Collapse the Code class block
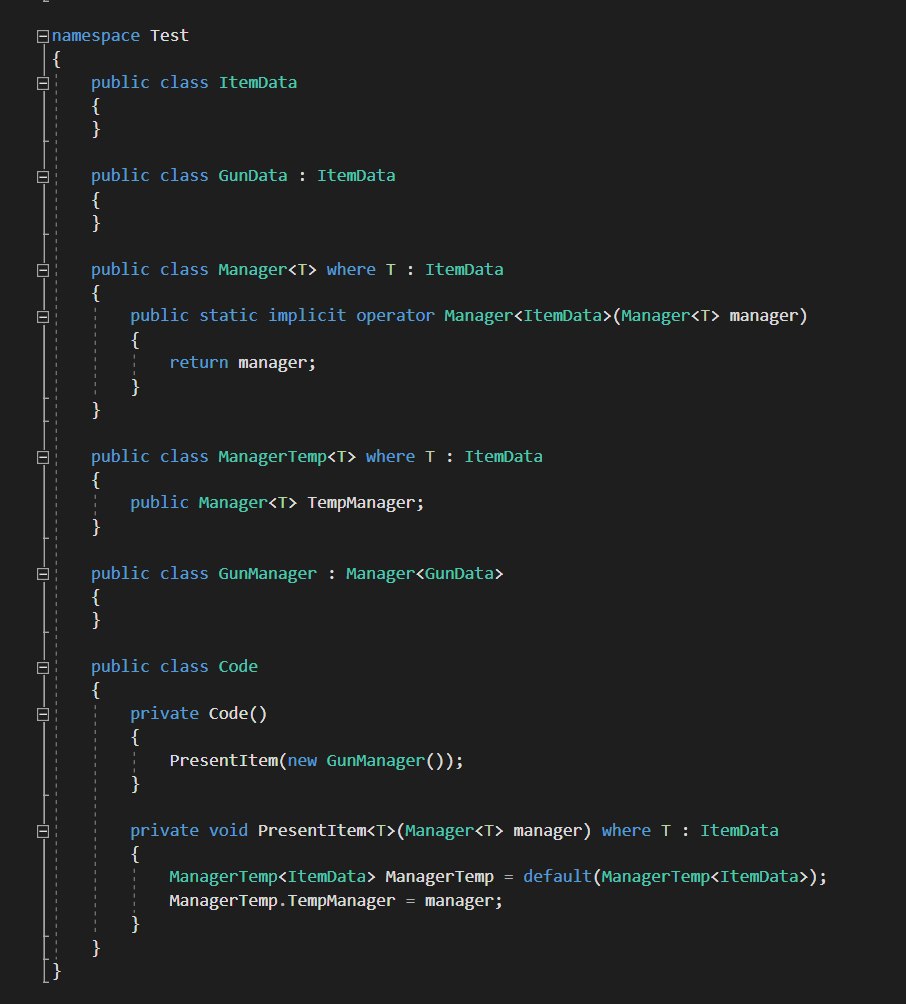Screen dimensions: 906x1004 click(x=43, y=668)
